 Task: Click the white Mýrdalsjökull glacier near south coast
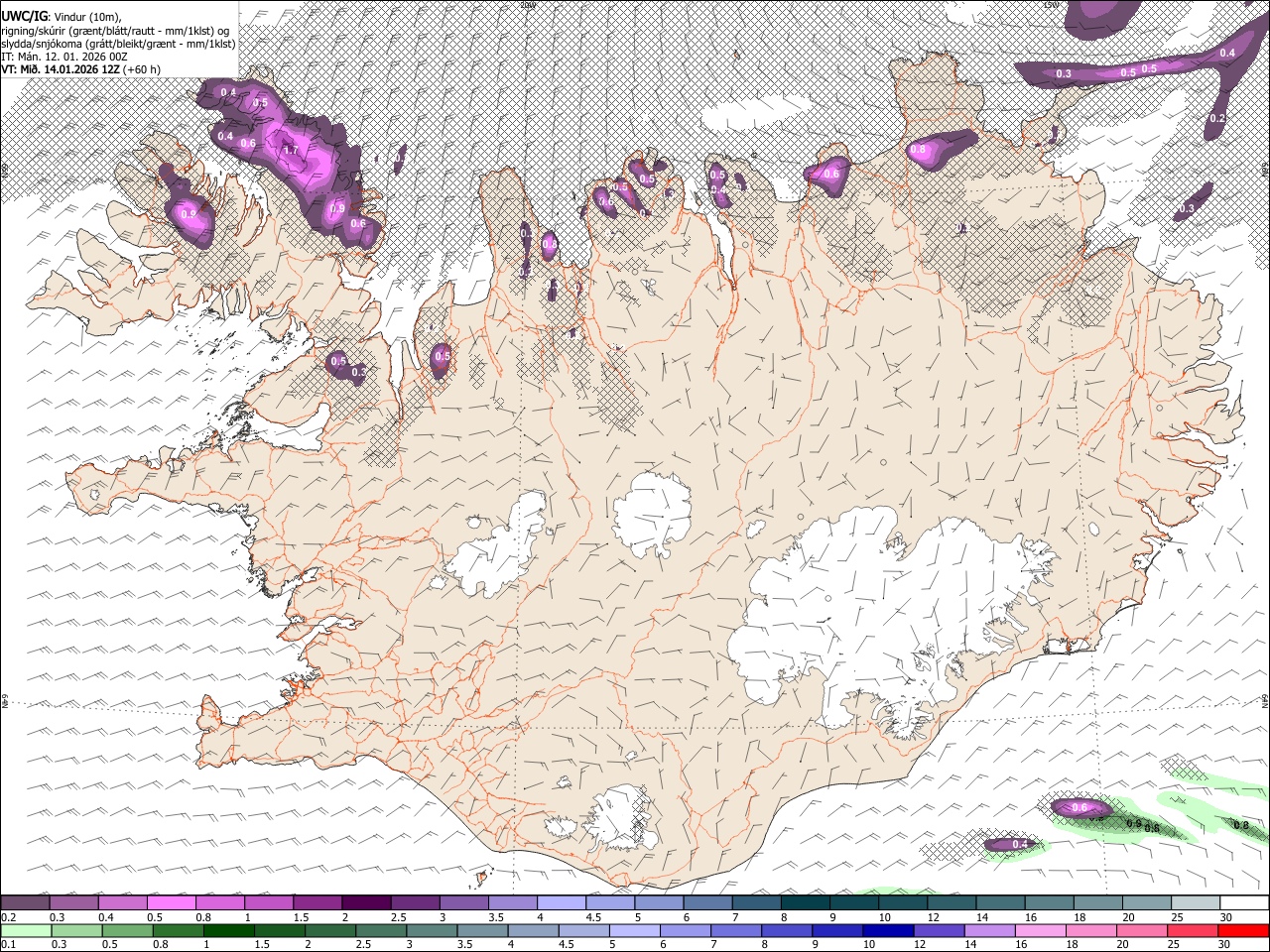tap(622, 818)
